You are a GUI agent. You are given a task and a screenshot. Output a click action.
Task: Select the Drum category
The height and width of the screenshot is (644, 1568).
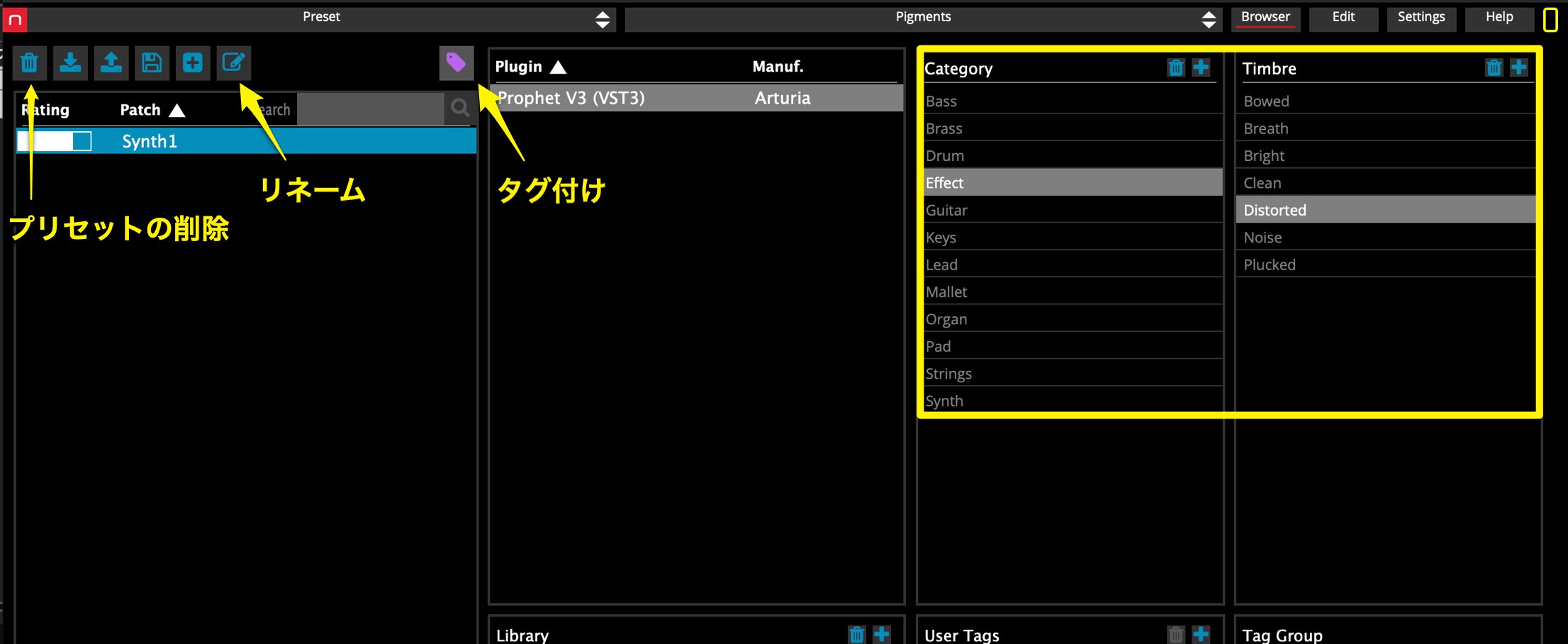[x=1073, y=155]
